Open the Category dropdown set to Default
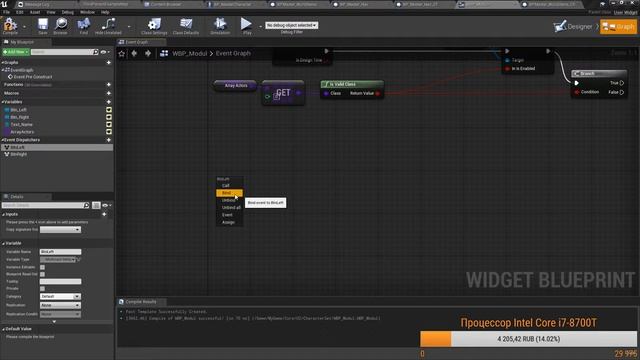The image size is (640, 360). click(x=60, y=296)
